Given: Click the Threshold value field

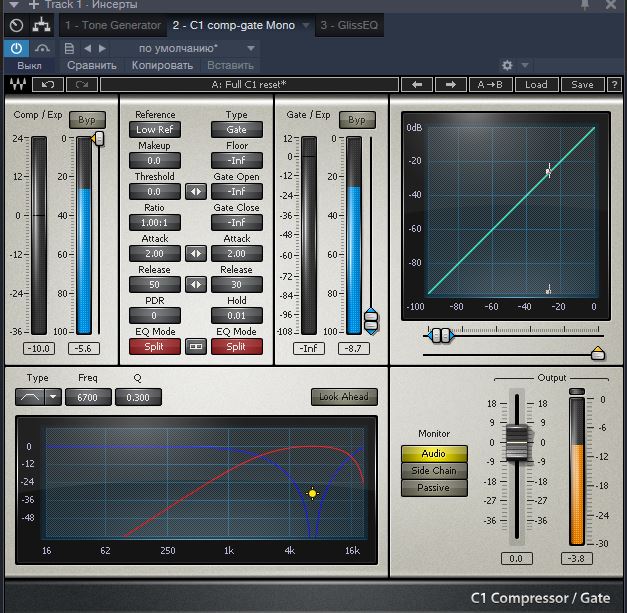Looking at the screenshot, I should [154, 192].
